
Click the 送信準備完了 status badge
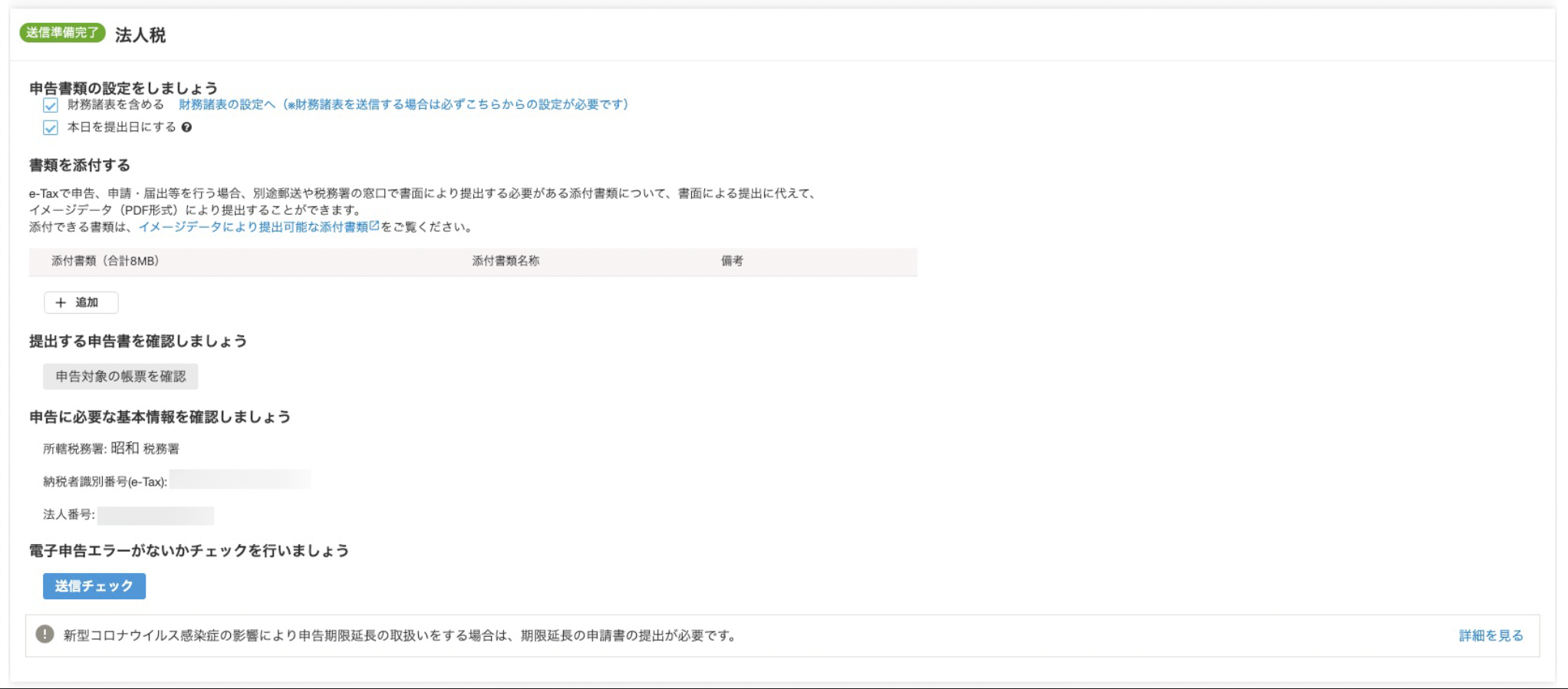tap(62, 33)
